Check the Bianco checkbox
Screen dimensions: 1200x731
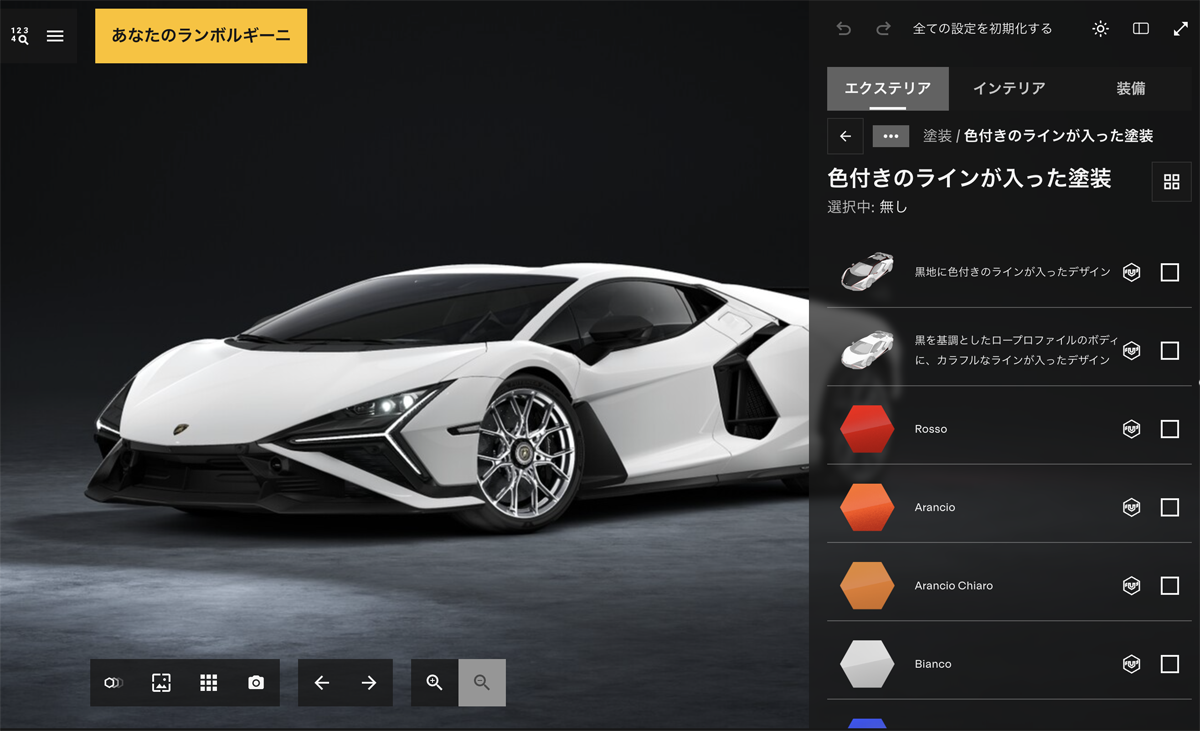pyautogui.click(x=1169, y=664)
